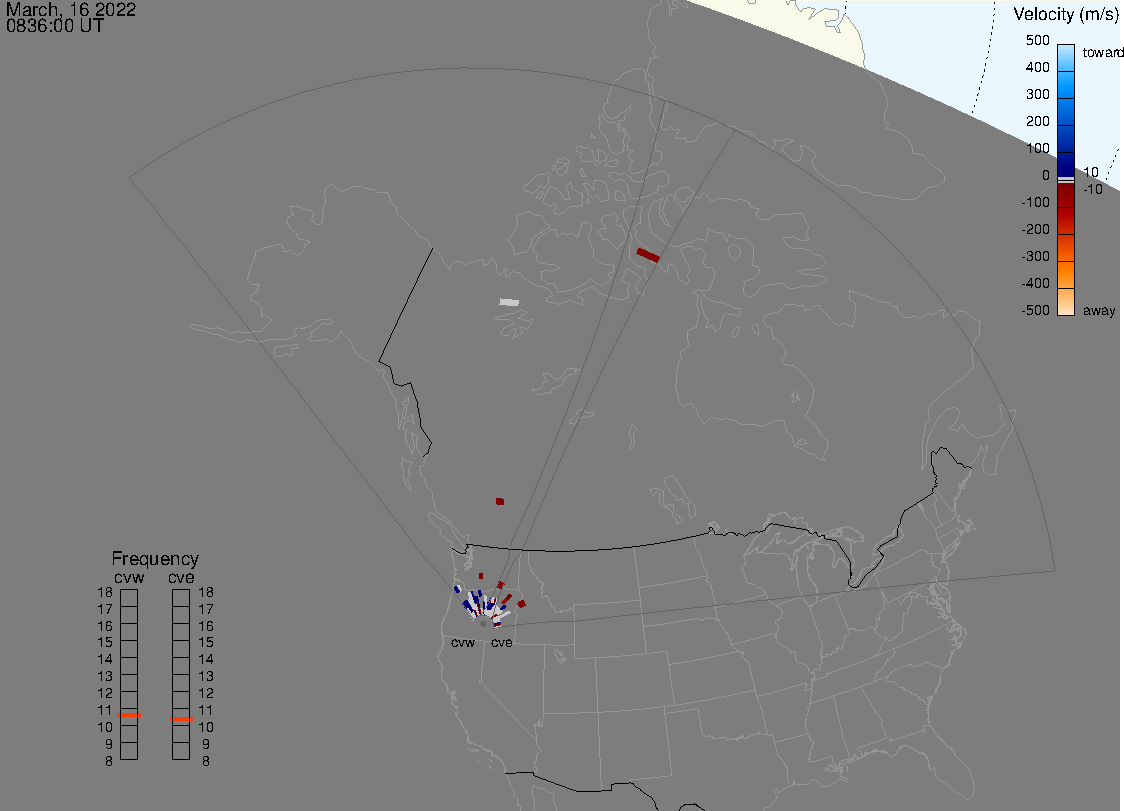1124x811 pixels.
Task: Click the 'cve' radar label on map
Action: (x=502, y=642)
